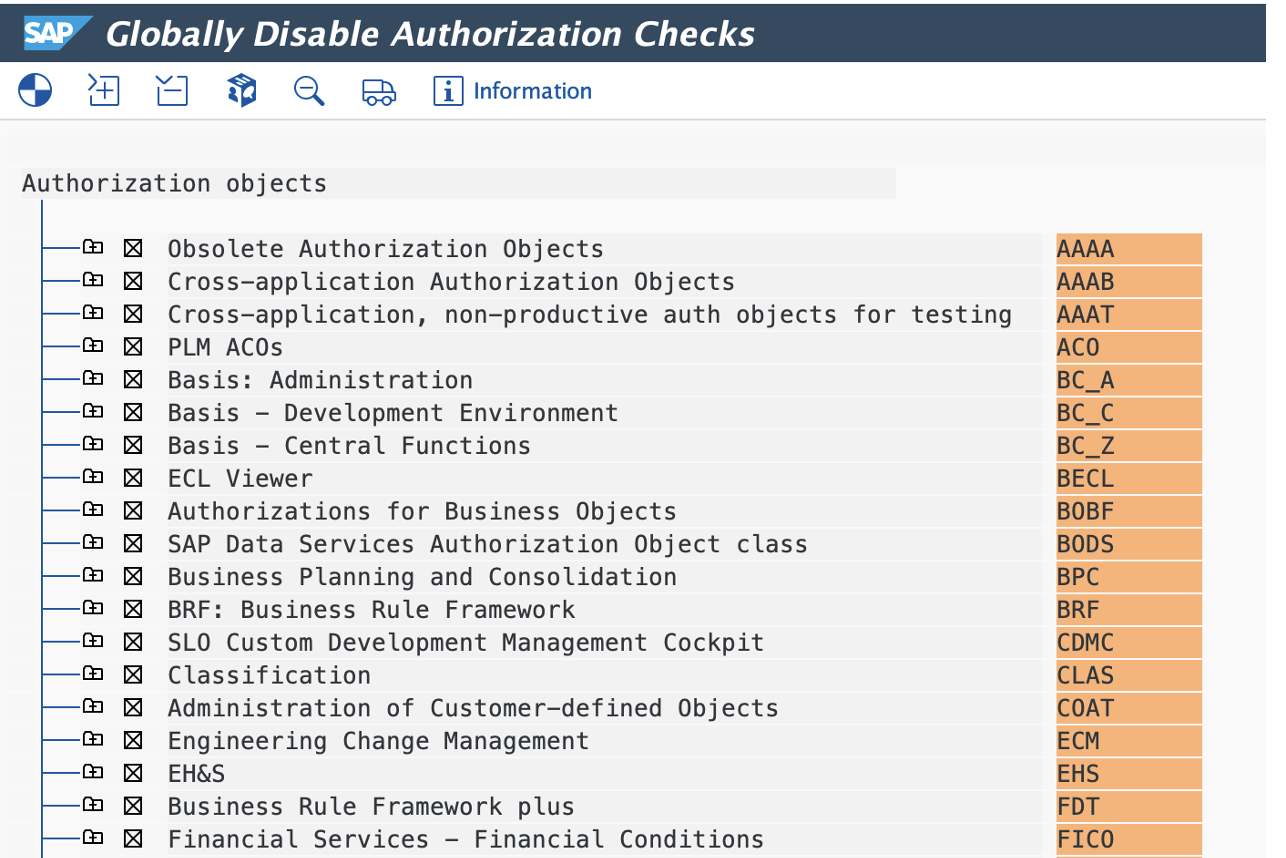Click the AAAB class code
1286x858 pixels.
(x=1129, y=282)
